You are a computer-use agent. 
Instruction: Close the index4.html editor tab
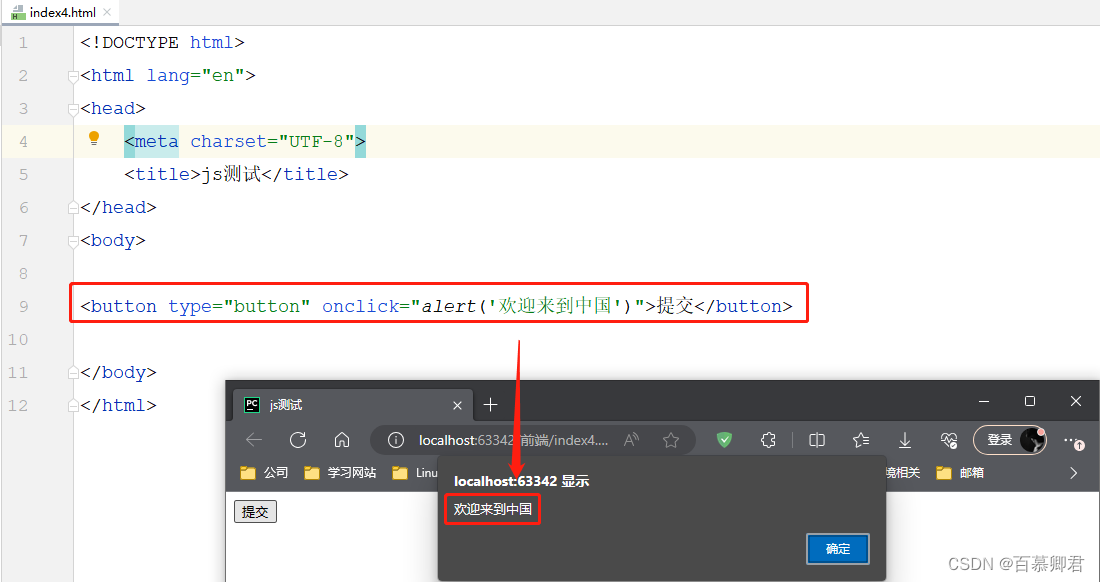coord(107,12)
